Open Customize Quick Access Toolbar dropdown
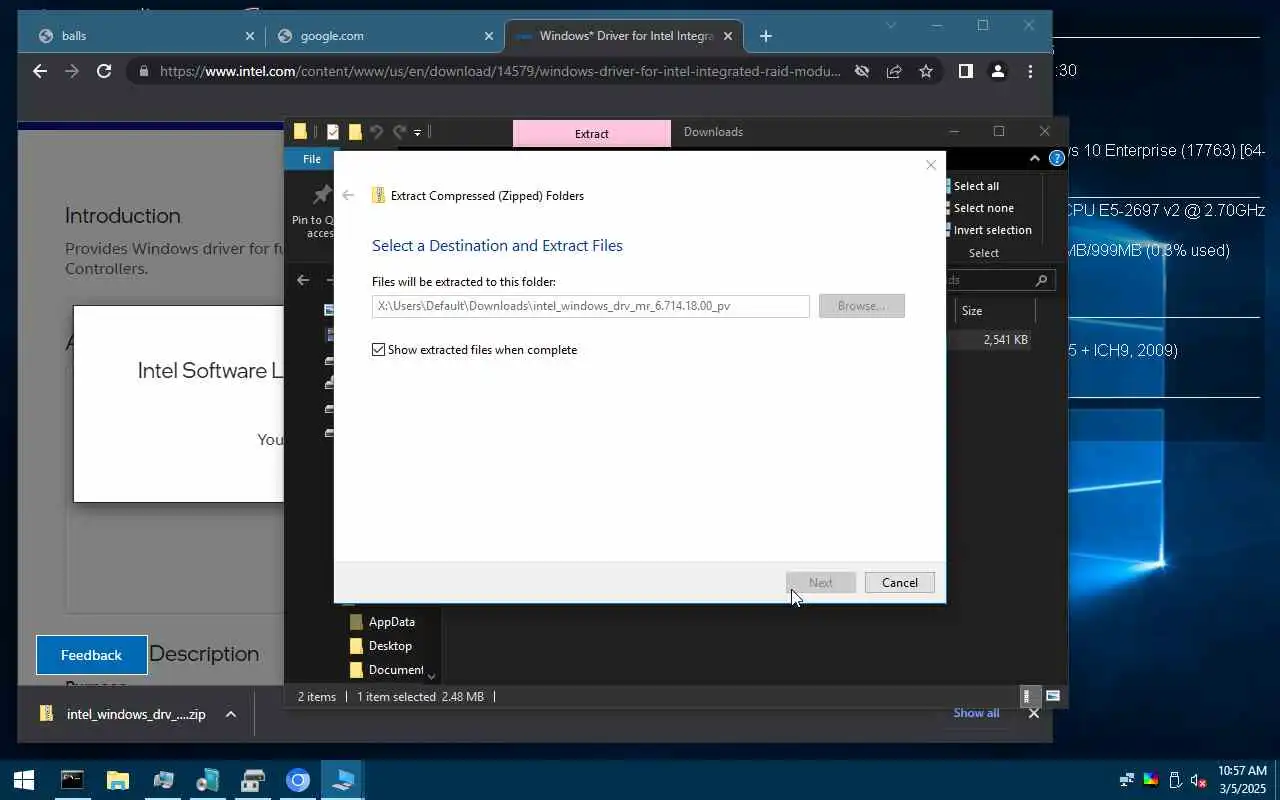 [x=418, y=132]
